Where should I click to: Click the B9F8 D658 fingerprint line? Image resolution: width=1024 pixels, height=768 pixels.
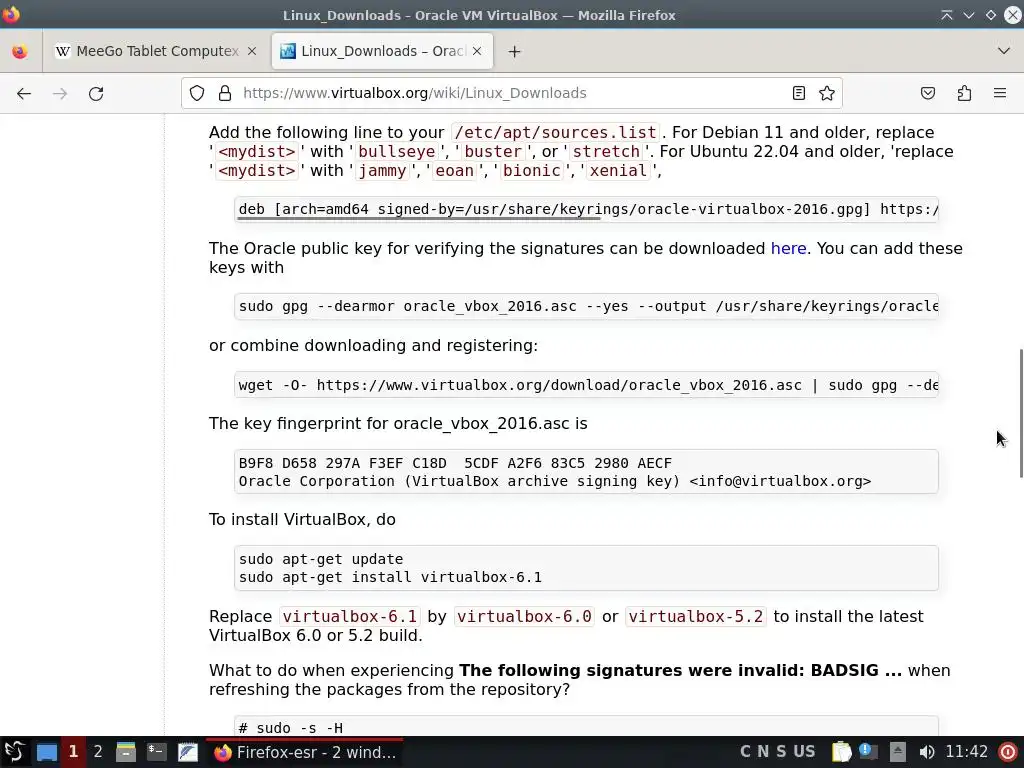click(x=455, y=463)
